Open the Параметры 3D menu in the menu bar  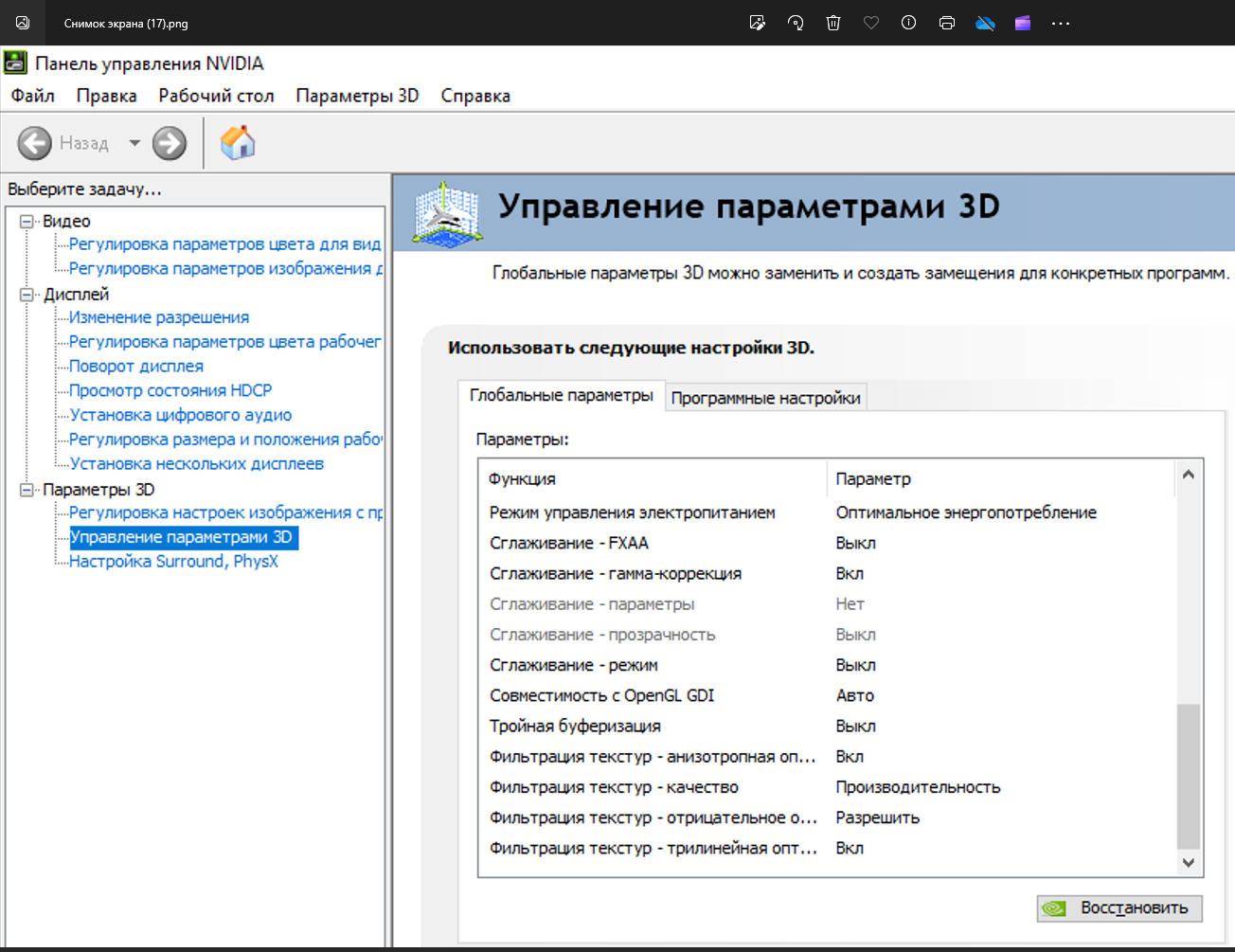357,96
